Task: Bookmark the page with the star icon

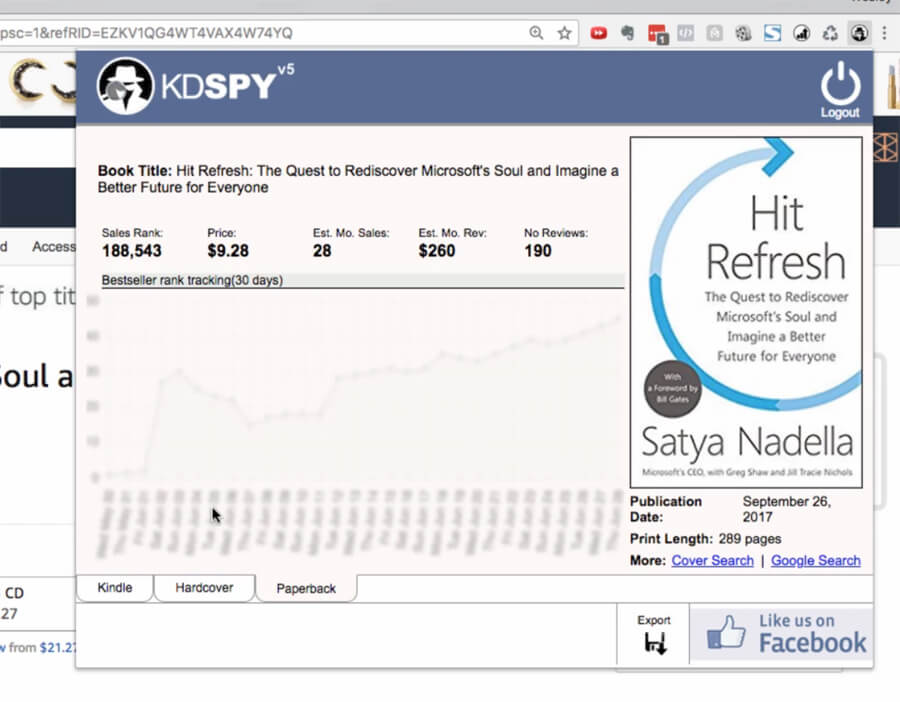Action: pyautogui.click(x=565, y=33)
